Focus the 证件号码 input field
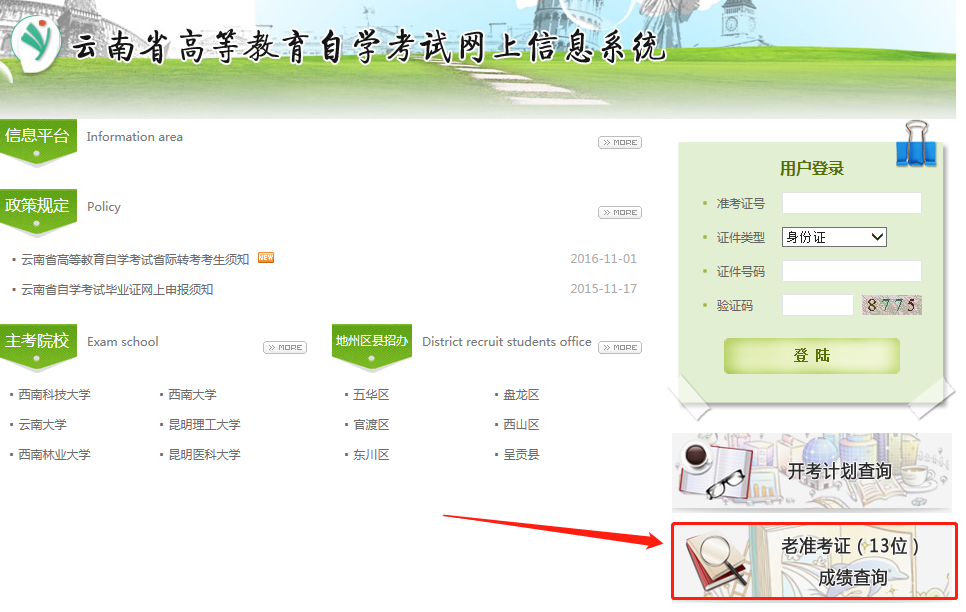Image resolution: width=966 pixels, height=612 pixels. [x=851, y=271]
